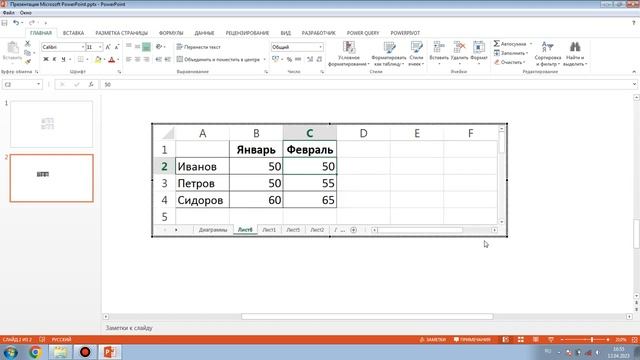Click the Undo arrow in quick access toolbar
The image size is (640, 360).
[x=16, y=23]
